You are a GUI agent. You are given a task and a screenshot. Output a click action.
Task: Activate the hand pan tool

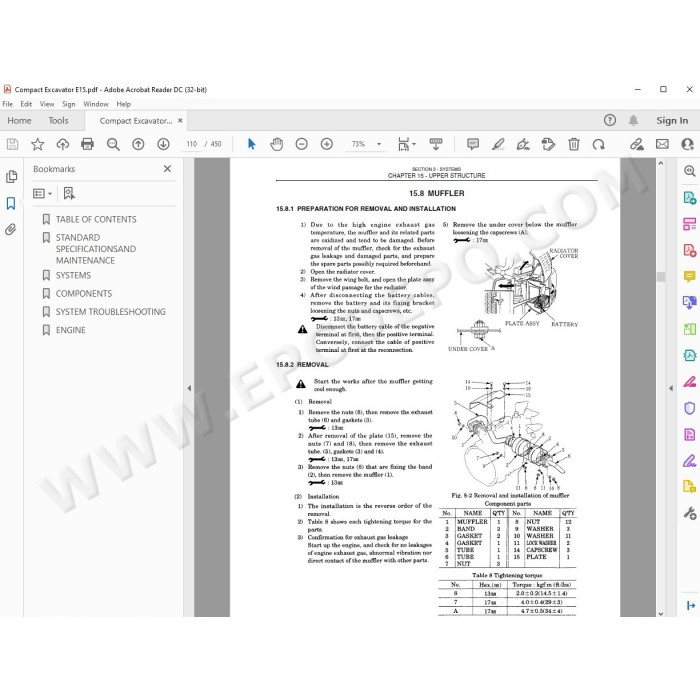coord(277,144)
